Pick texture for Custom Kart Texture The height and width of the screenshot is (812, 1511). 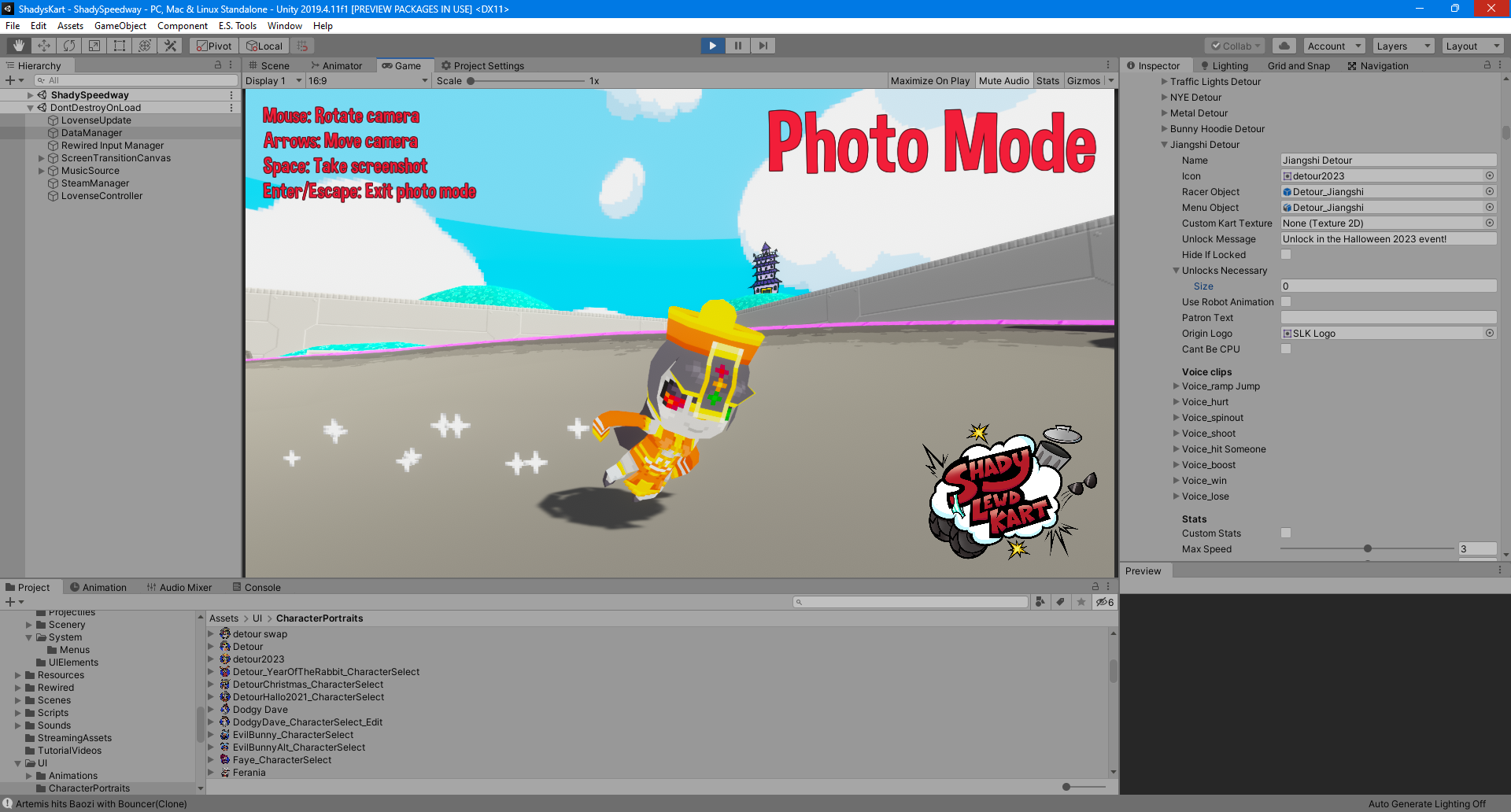[1490, 223]
